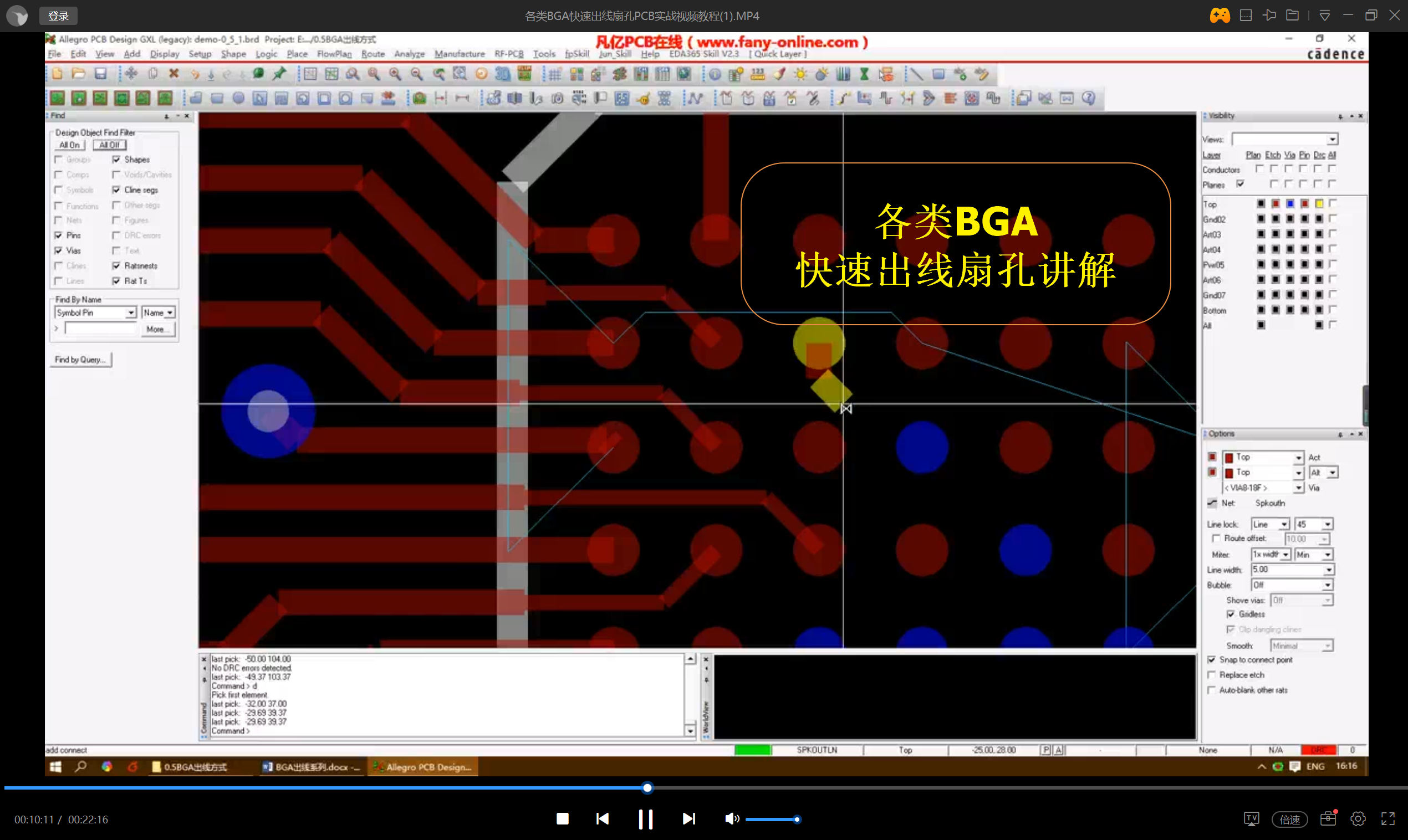Select the Add Connect routing icon
Viewport: 1408px width, 840px height.
click(844, 98)
